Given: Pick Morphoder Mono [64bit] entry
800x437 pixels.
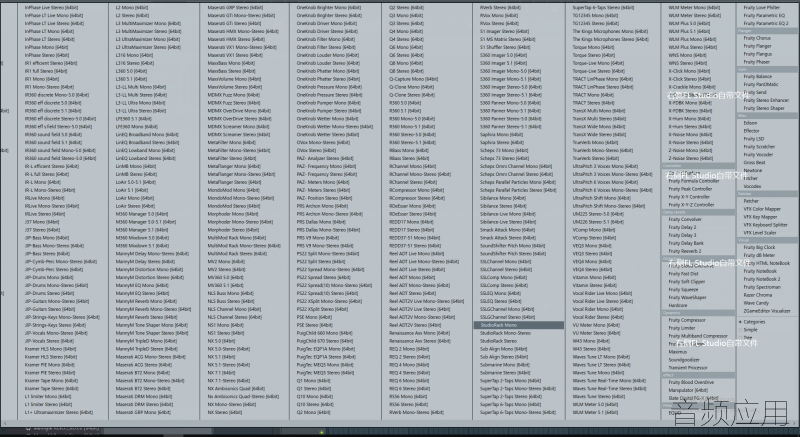Looking at the screenshot, I should coord(233,214).
